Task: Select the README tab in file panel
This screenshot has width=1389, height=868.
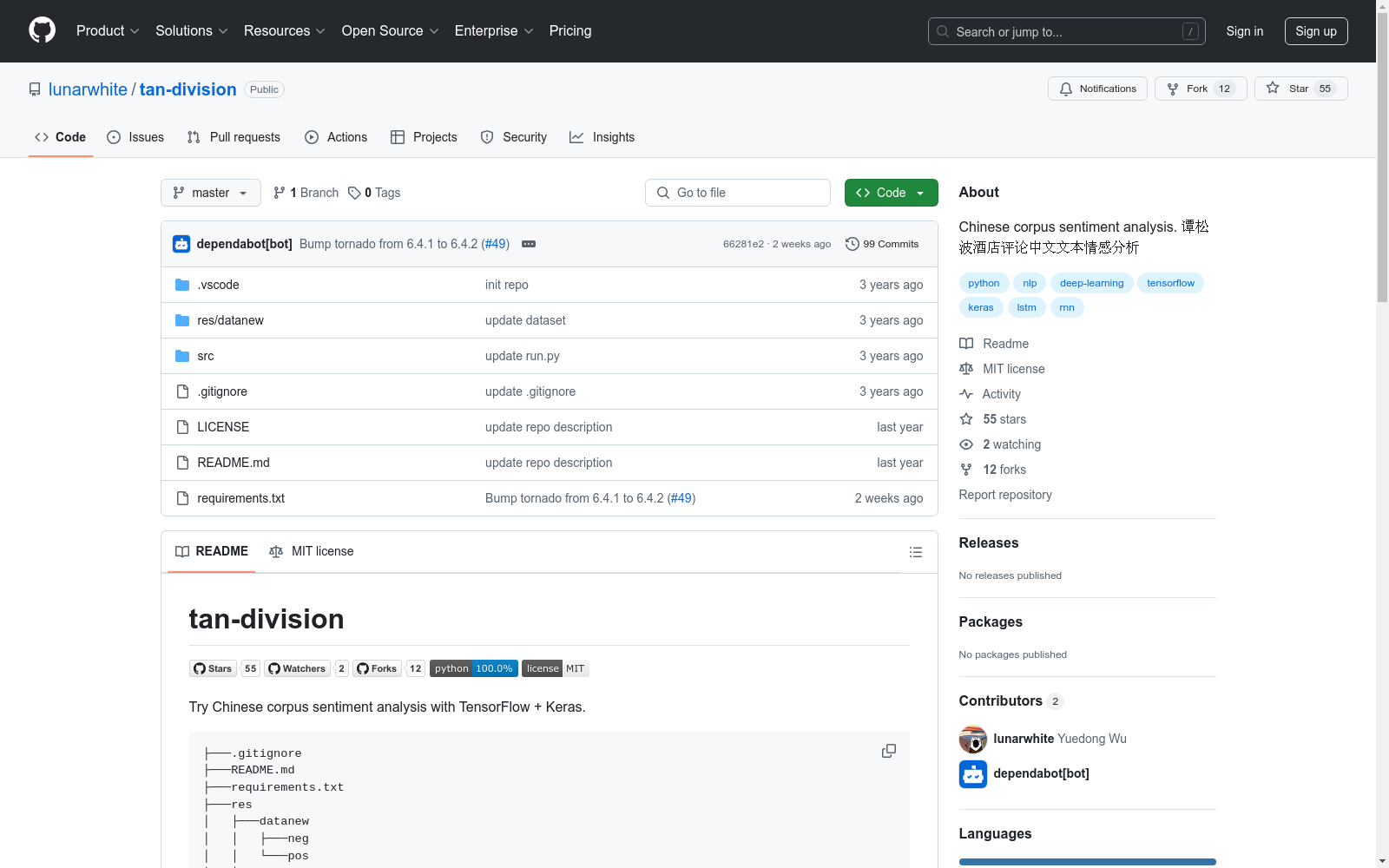Action: pyautogui.click(x=212, y=551)
